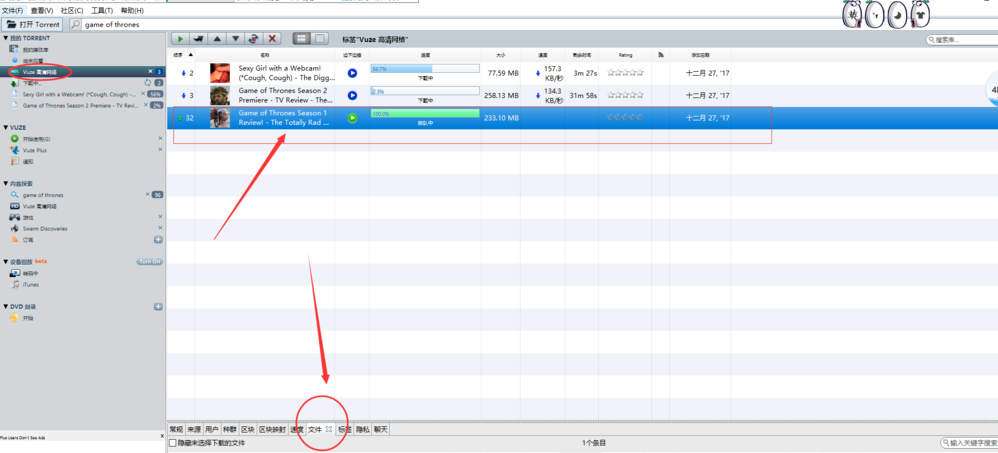Click the move down arrow in toolbar

tap(235, 39)
